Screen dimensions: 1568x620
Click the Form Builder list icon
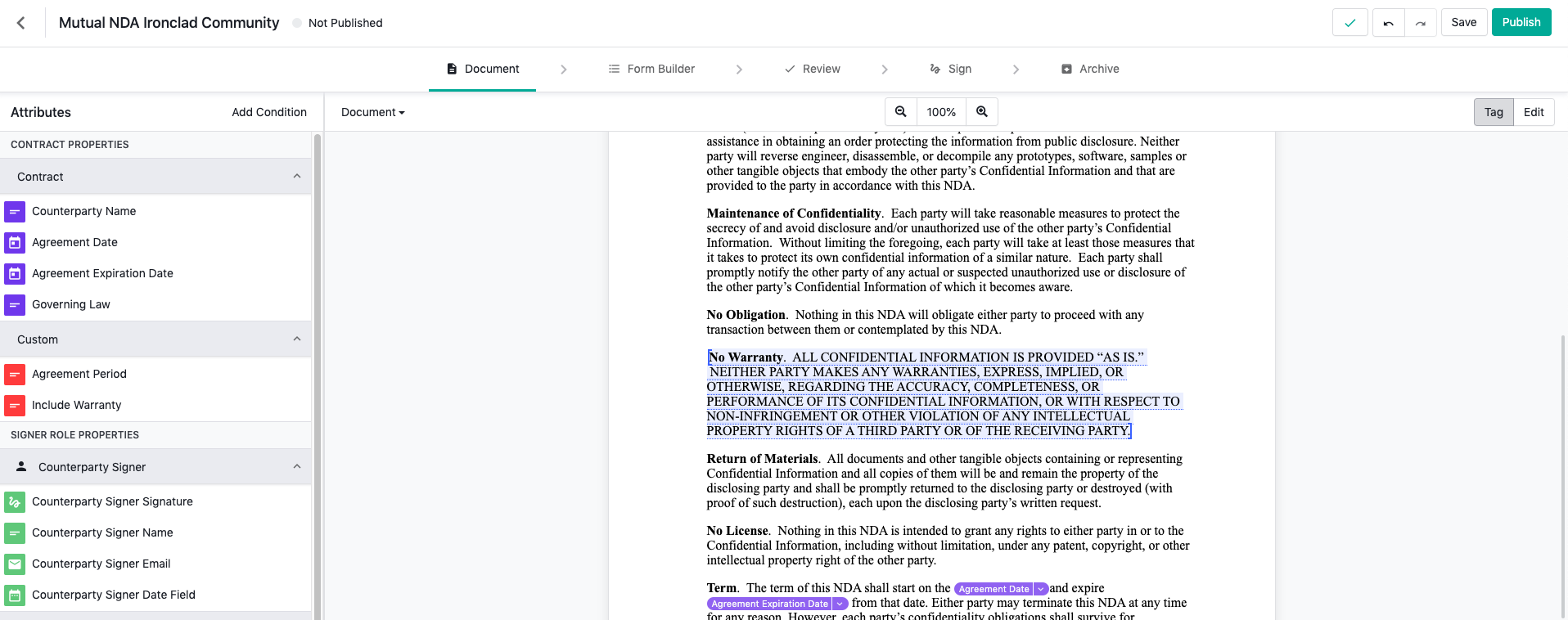pos(614,70)
